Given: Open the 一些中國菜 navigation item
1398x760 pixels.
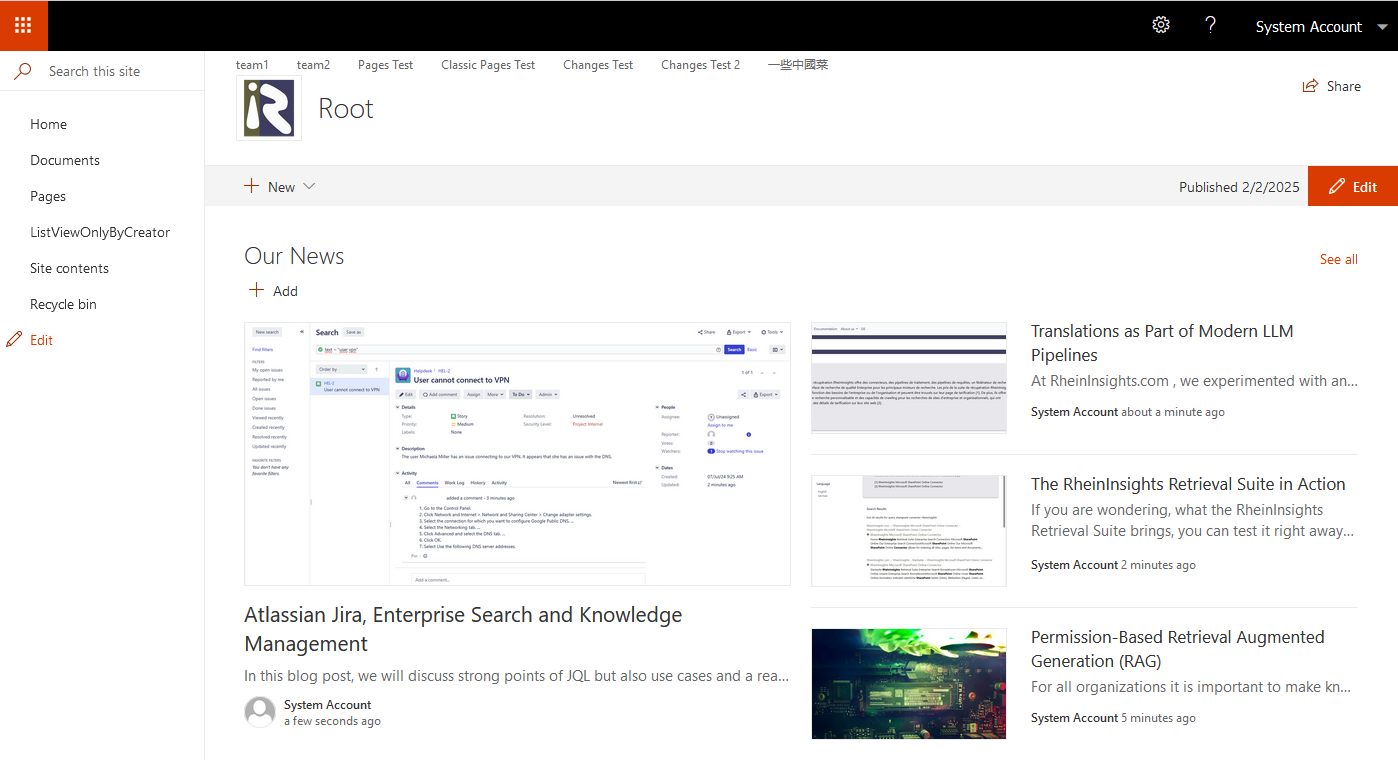Looking at the screenshot, I should click(798, 65).
